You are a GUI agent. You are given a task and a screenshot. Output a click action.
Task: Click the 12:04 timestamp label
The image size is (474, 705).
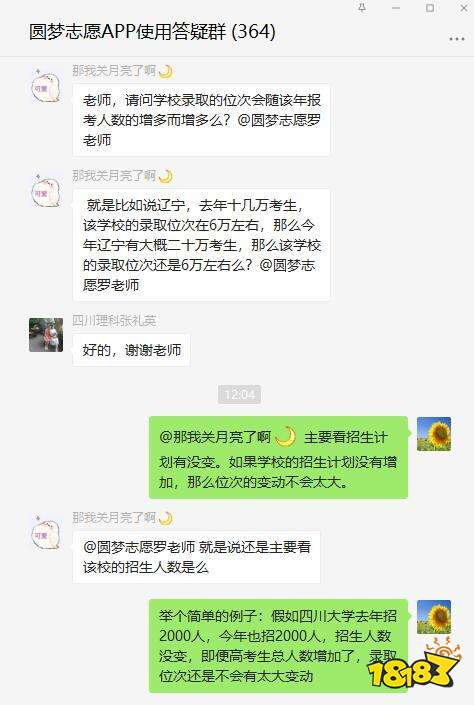click(x=240, y=395)
